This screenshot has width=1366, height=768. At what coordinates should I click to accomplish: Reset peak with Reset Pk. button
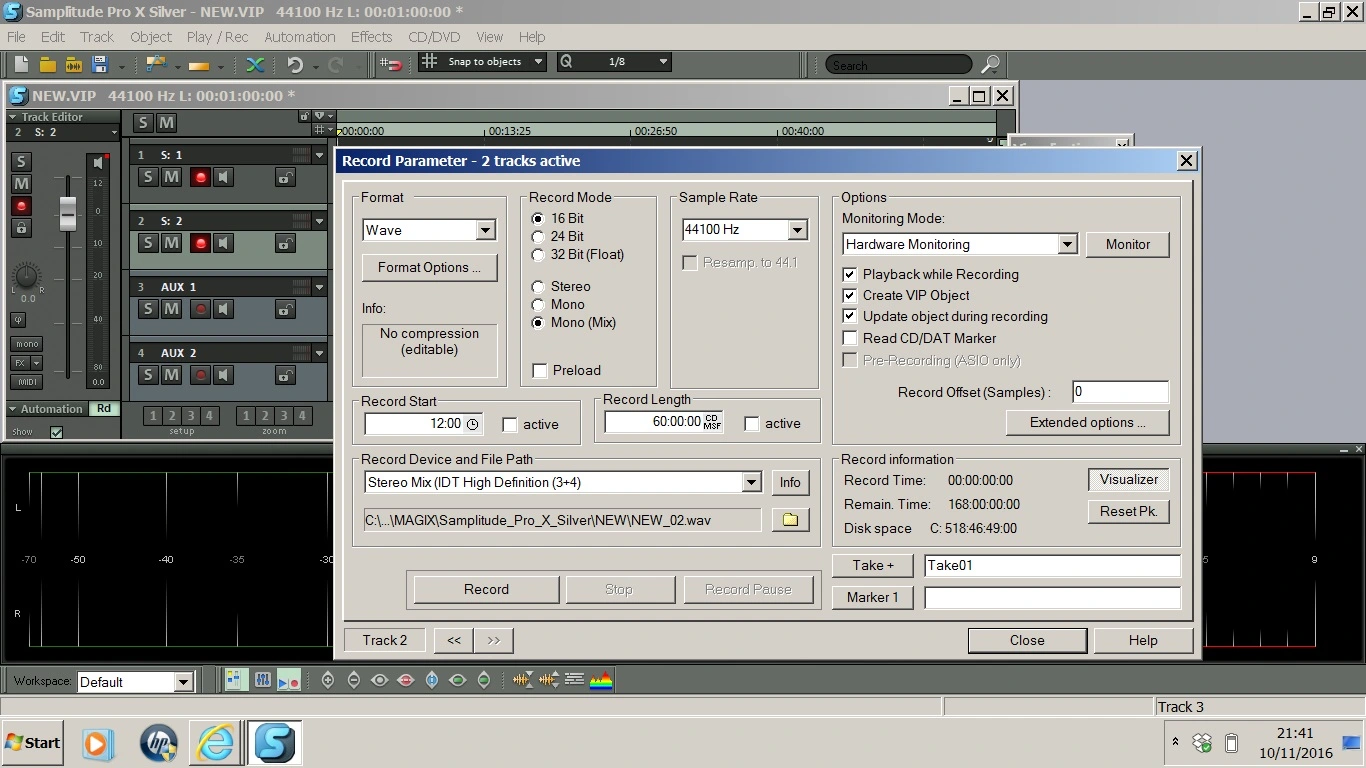(1128, 511)
